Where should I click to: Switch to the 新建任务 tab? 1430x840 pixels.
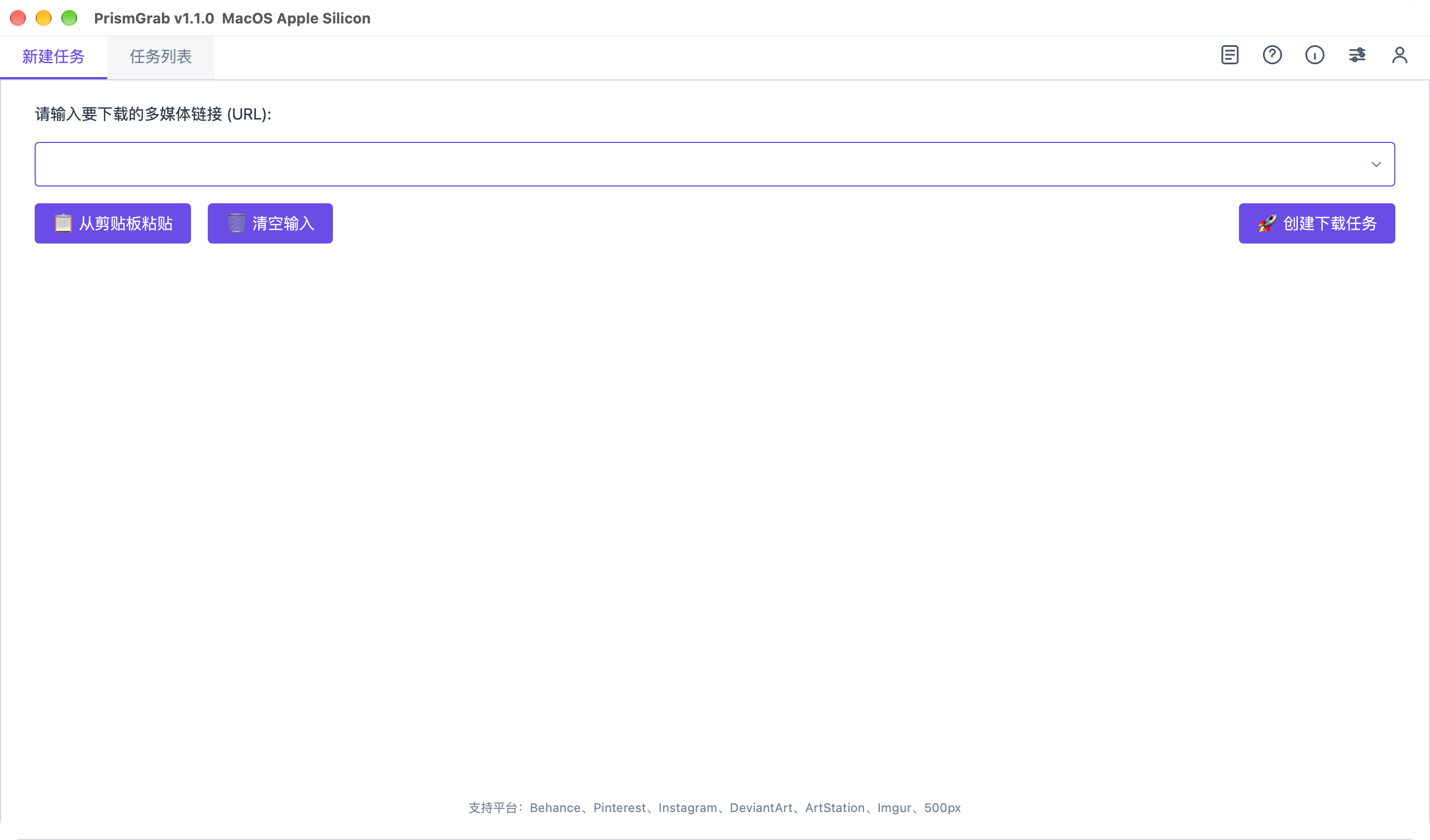(53, 57)
